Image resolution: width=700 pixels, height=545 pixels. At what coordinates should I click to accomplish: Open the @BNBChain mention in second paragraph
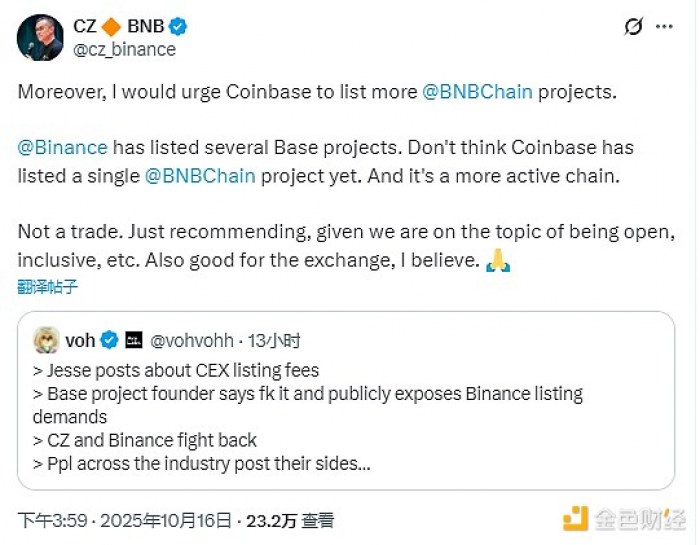(x=200, y=175)
